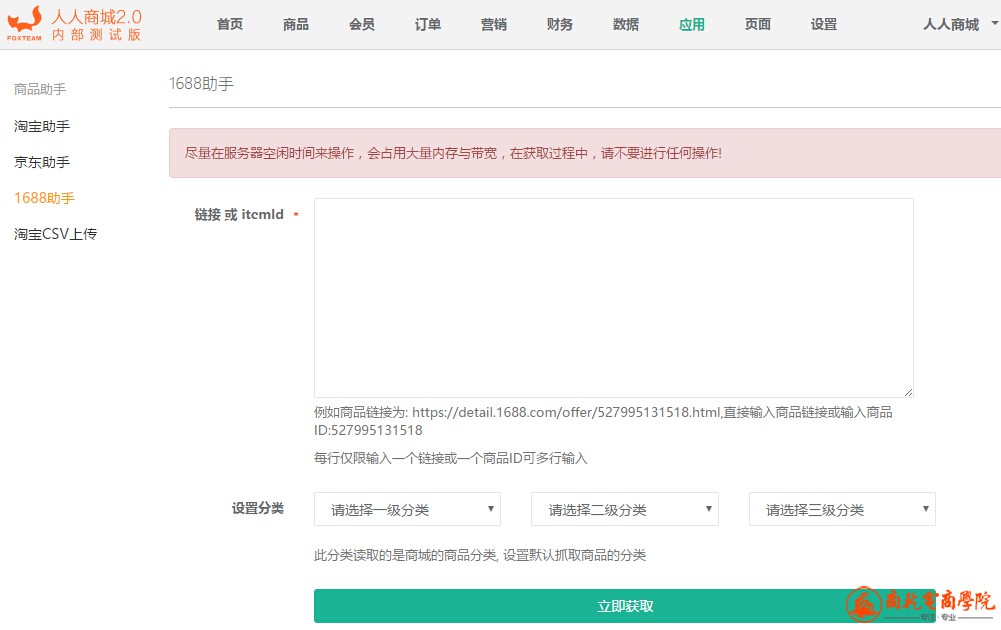The width and height of the screenshot is (1001, 630).
Task: Click the 设置分类 field label
Action: point(258,508)
